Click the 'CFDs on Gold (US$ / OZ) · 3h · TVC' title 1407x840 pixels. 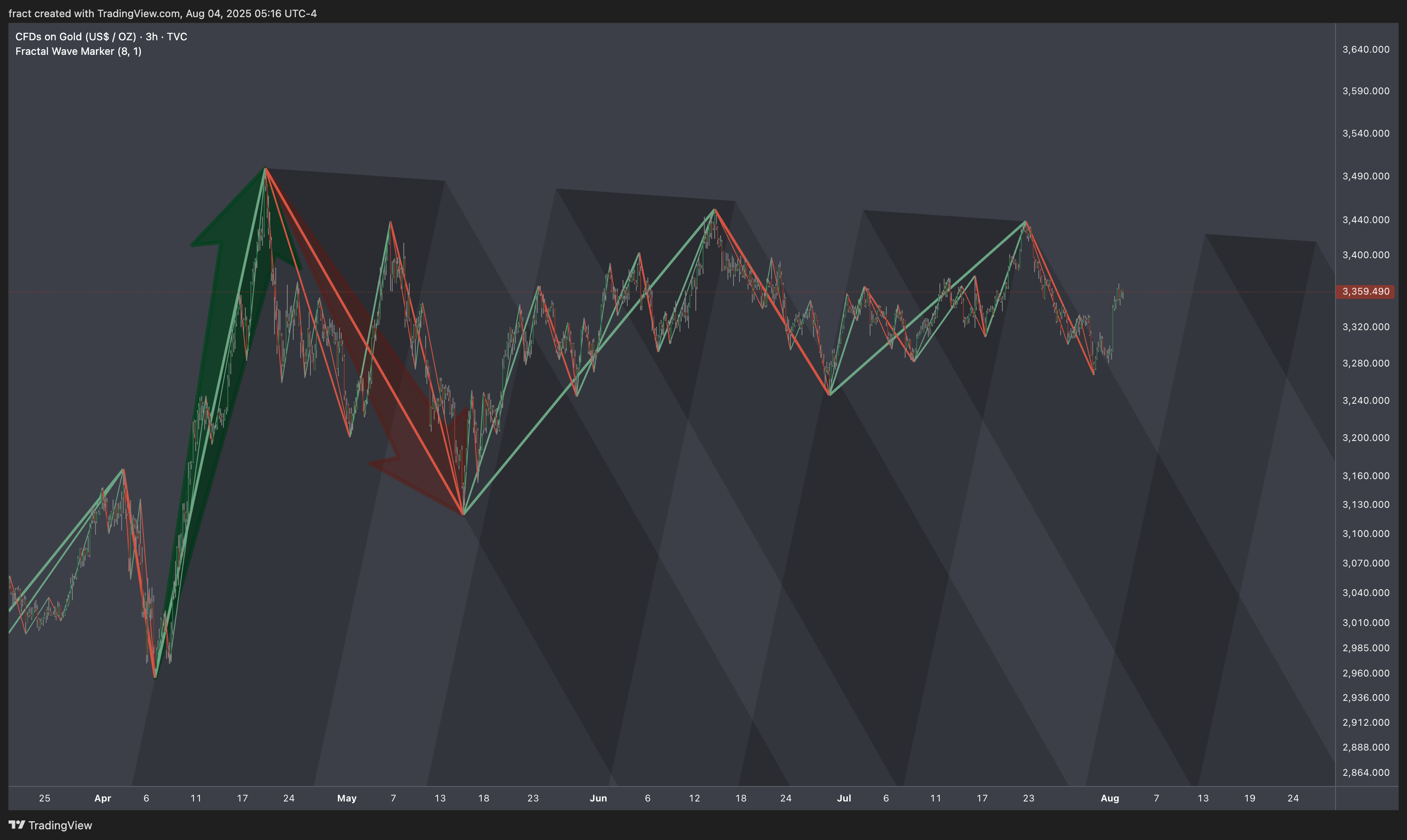click(x=101, y=37)
